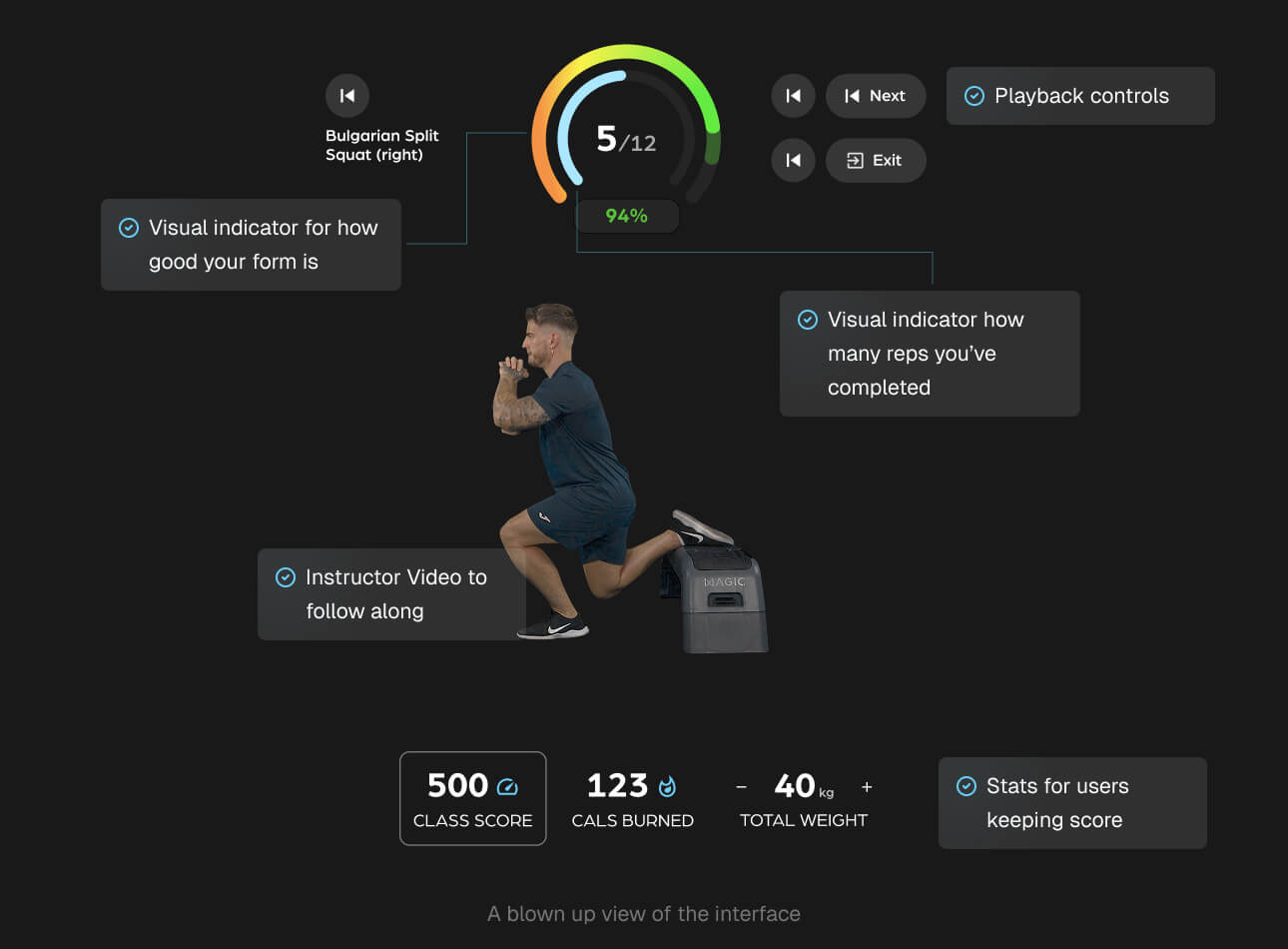Viewport: 1288px width, 949px height.
Task: Click the Next button
Action: pos(876,96)
